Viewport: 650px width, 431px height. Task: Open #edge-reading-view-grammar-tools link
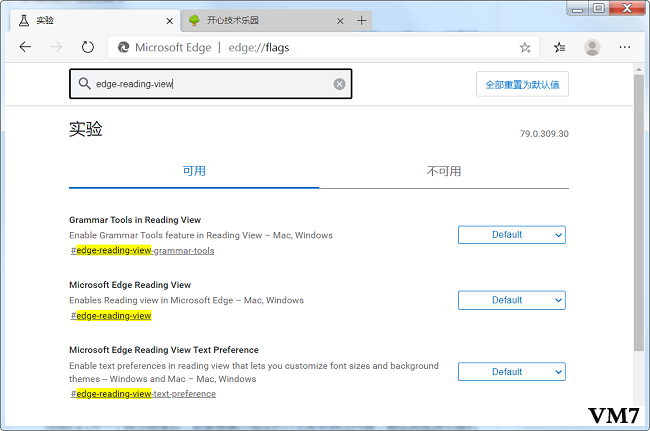point(143,250)
